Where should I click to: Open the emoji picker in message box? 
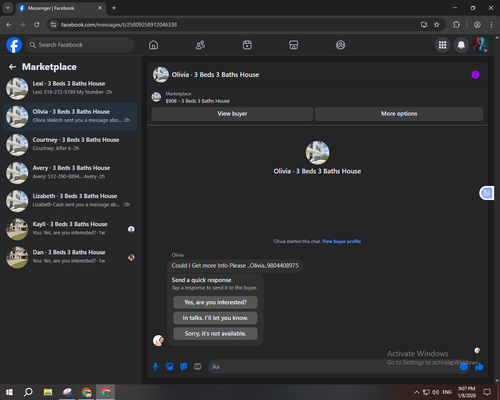coord(463,367)
